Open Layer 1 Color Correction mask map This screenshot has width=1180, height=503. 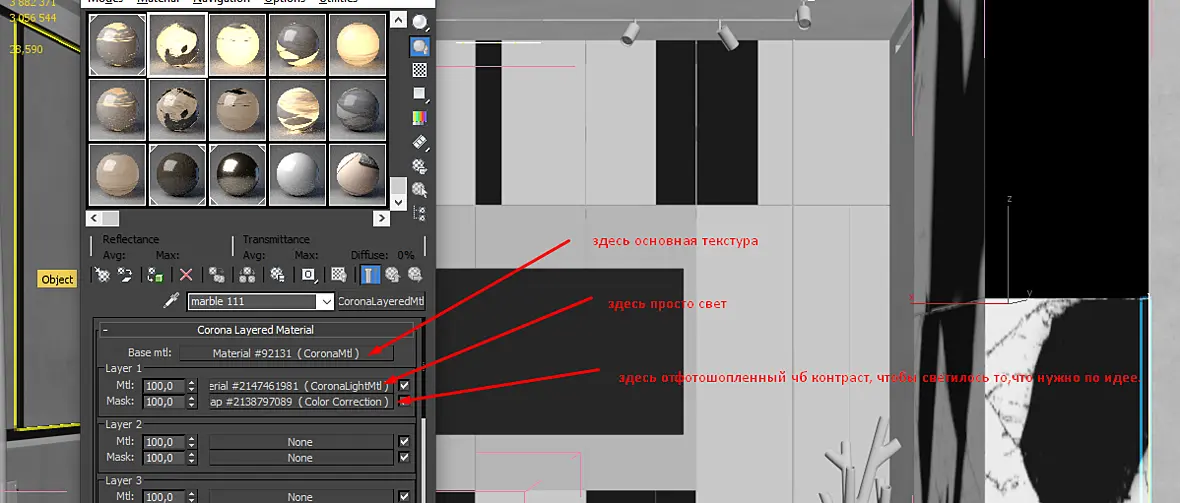301,402
